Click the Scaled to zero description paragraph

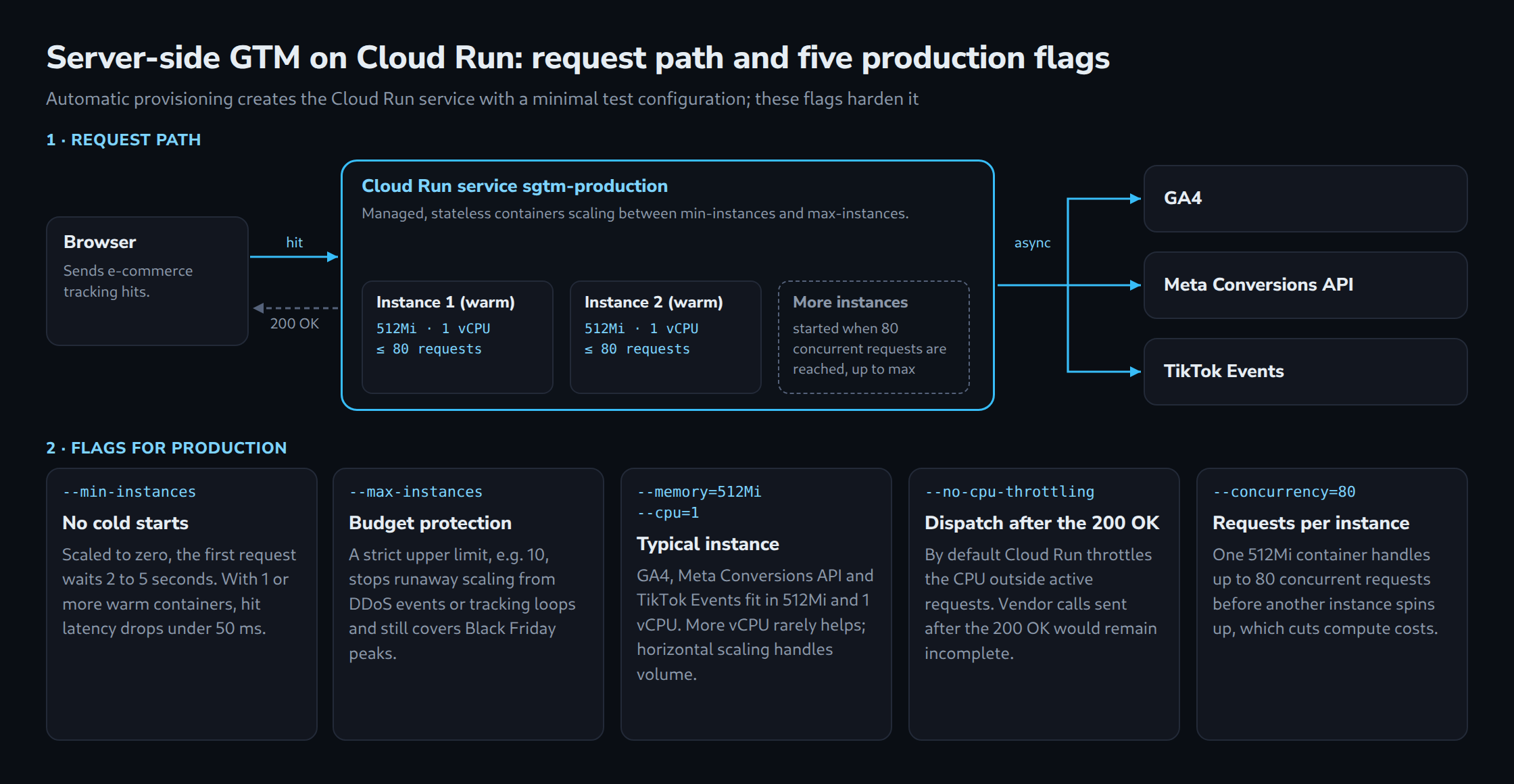[x=179, y=591]
